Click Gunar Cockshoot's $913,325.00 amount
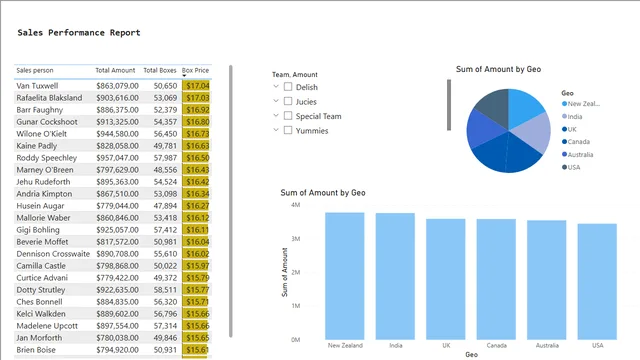Image resolution: width=640 pixels, height=360 pixels. [117, 122]
